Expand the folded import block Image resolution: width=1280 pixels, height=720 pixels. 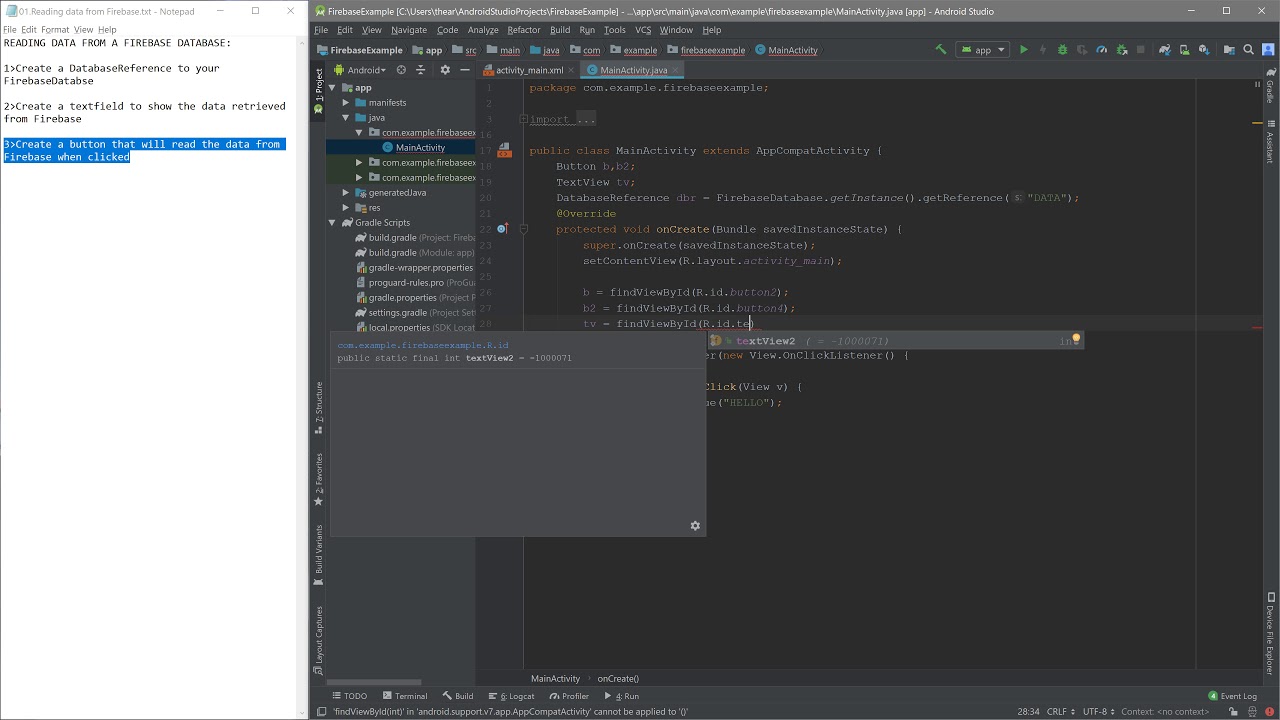coord(523,119)
